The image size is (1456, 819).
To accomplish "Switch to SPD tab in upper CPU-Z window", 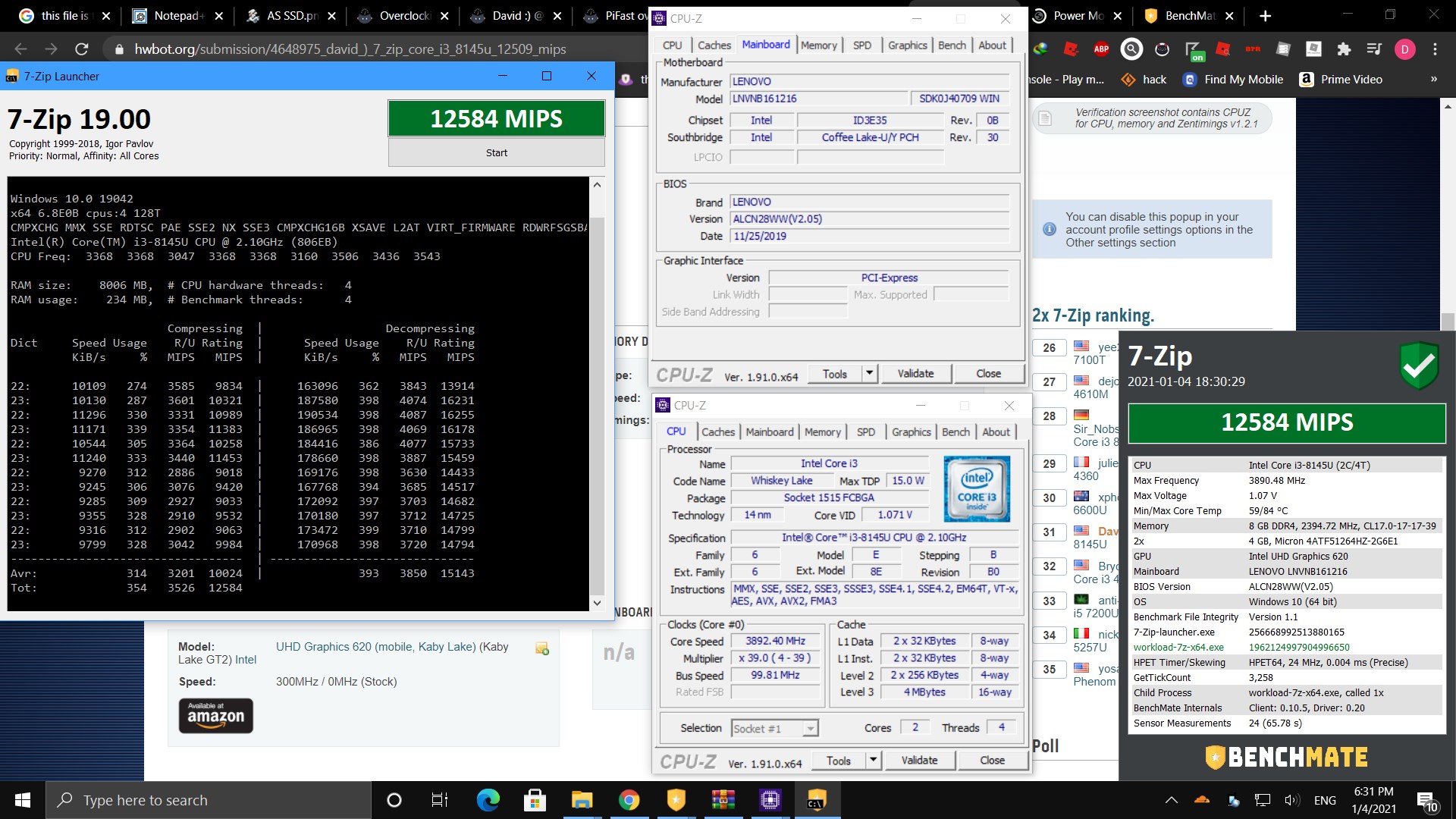I will 862,45.
